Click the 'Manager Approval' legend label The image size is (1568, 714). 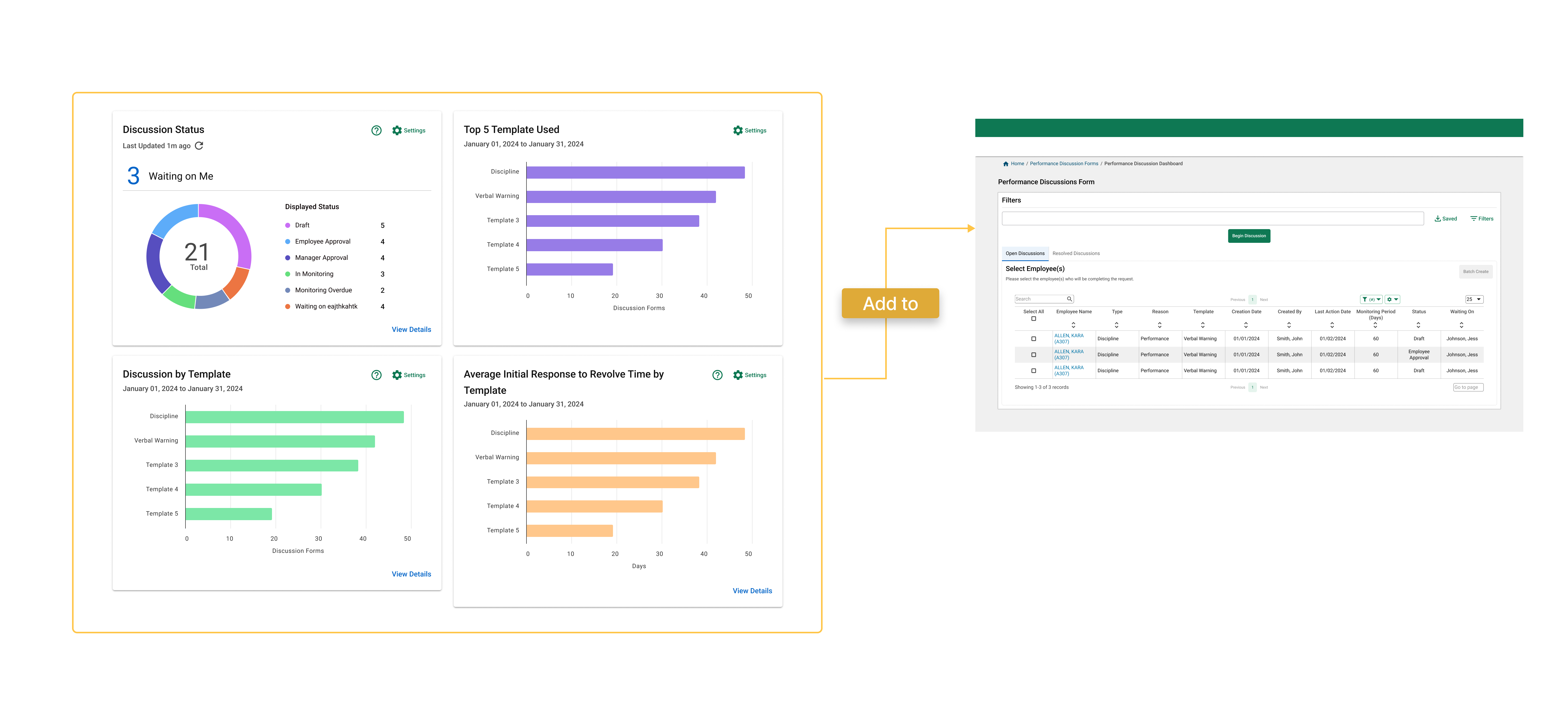tap(321, 258)
